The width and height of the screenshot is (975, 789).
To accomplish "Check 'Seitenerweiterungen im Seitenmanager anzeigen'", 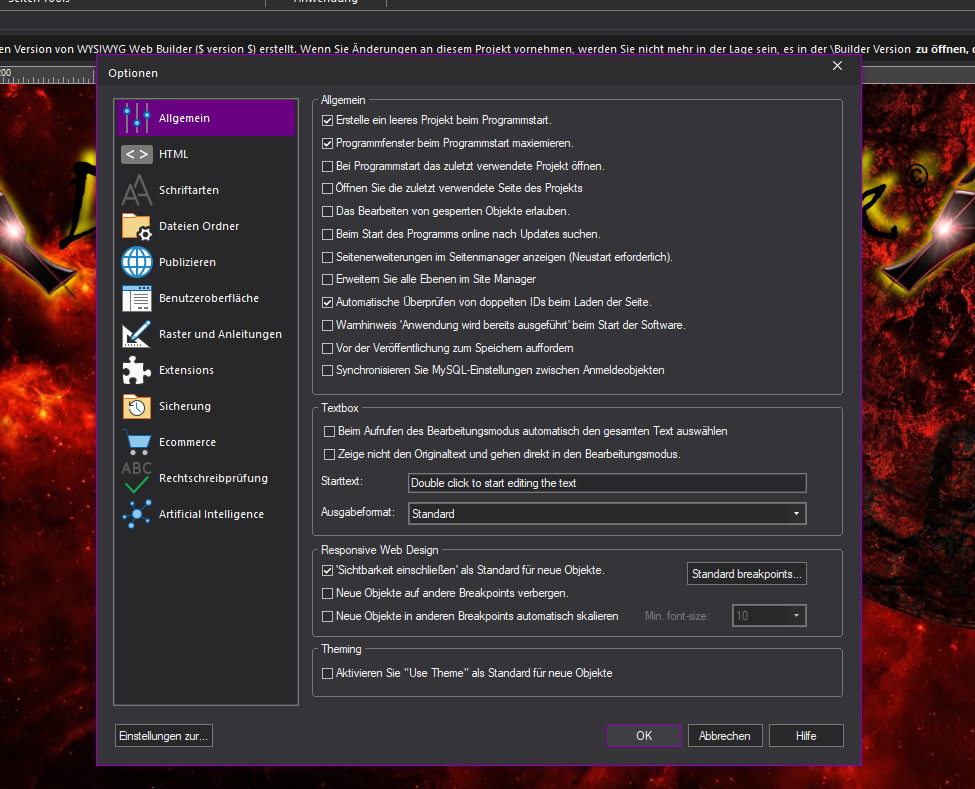I will [x=327, y=257].
